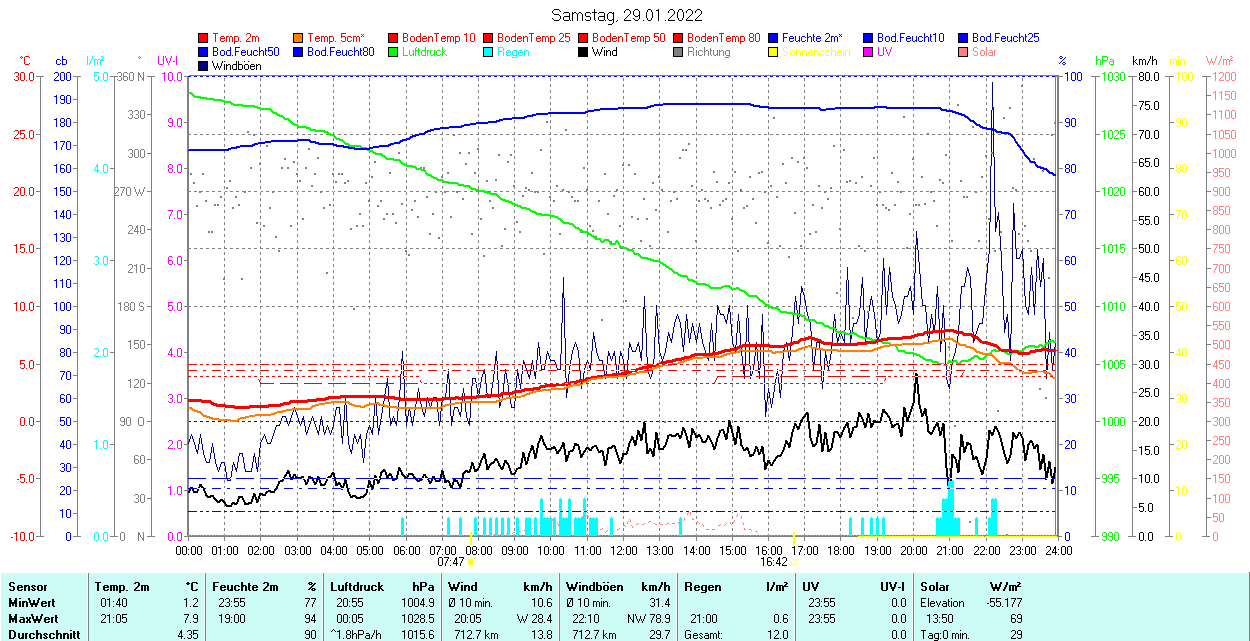Viewport: 1250px width, 641px height.
Task: Click the magenta UV legend square
Action: pos(868,52)
